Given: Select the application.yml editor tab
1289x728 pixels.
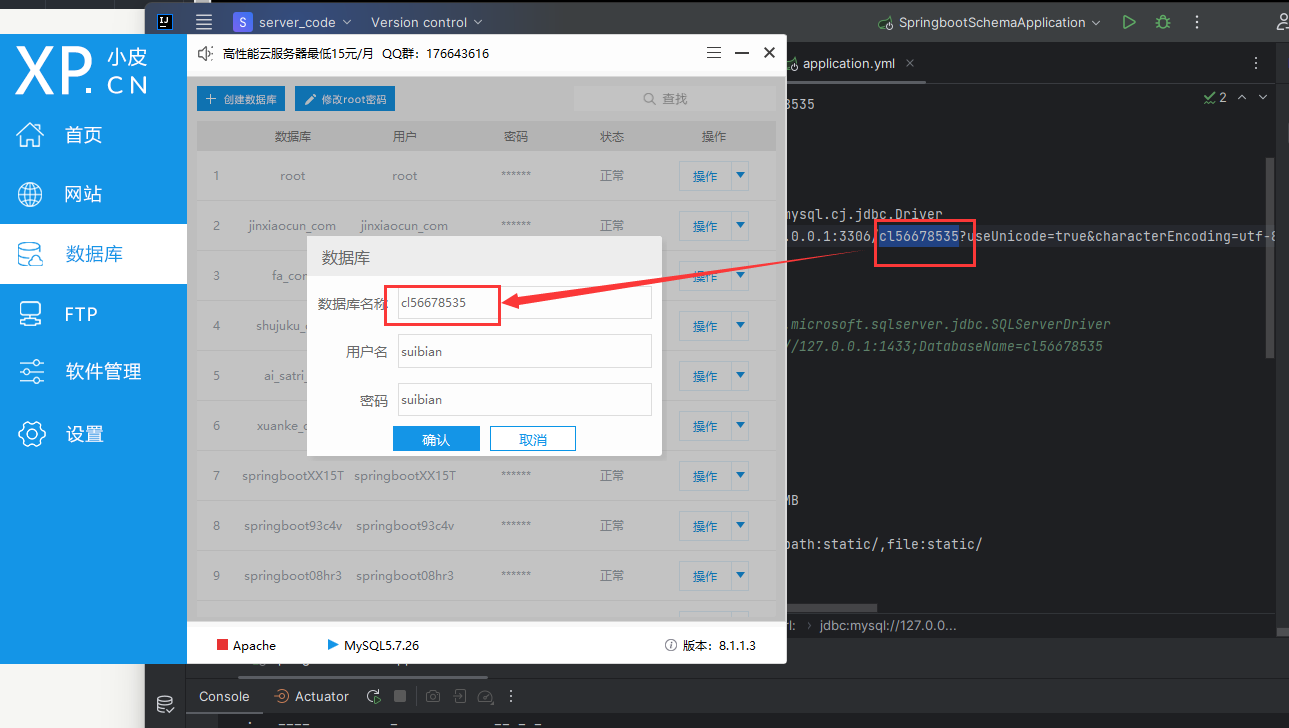Looking at the screenshot, I should pyautogui.click(x=849, y=63).
